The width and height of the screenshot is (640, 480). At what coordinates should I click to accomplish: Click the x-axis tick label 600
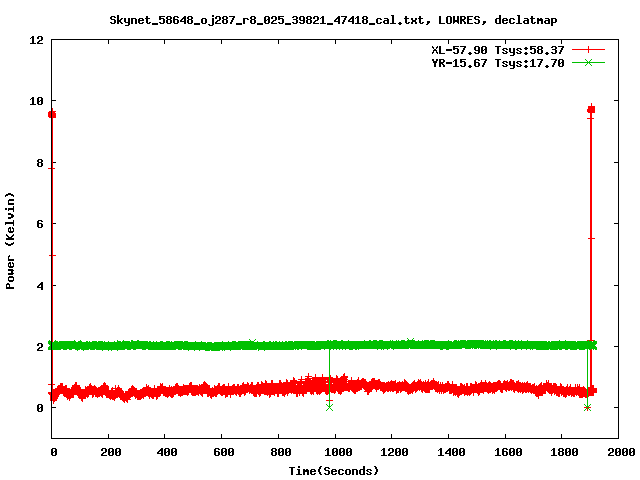coord(224,452)
